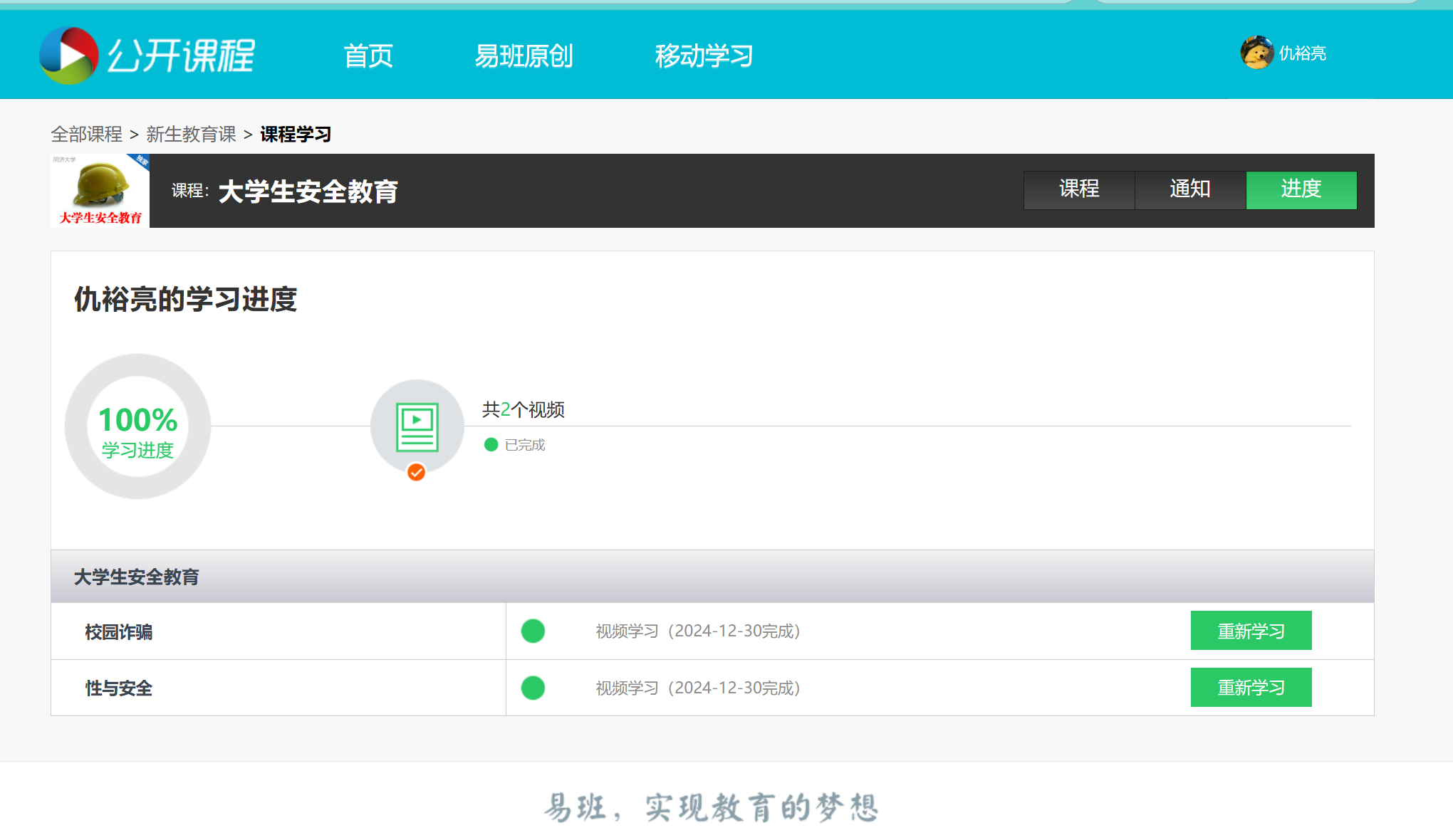Open the 新生教育课 breadcrumb link
The image size is (1453, 840).
191,134
